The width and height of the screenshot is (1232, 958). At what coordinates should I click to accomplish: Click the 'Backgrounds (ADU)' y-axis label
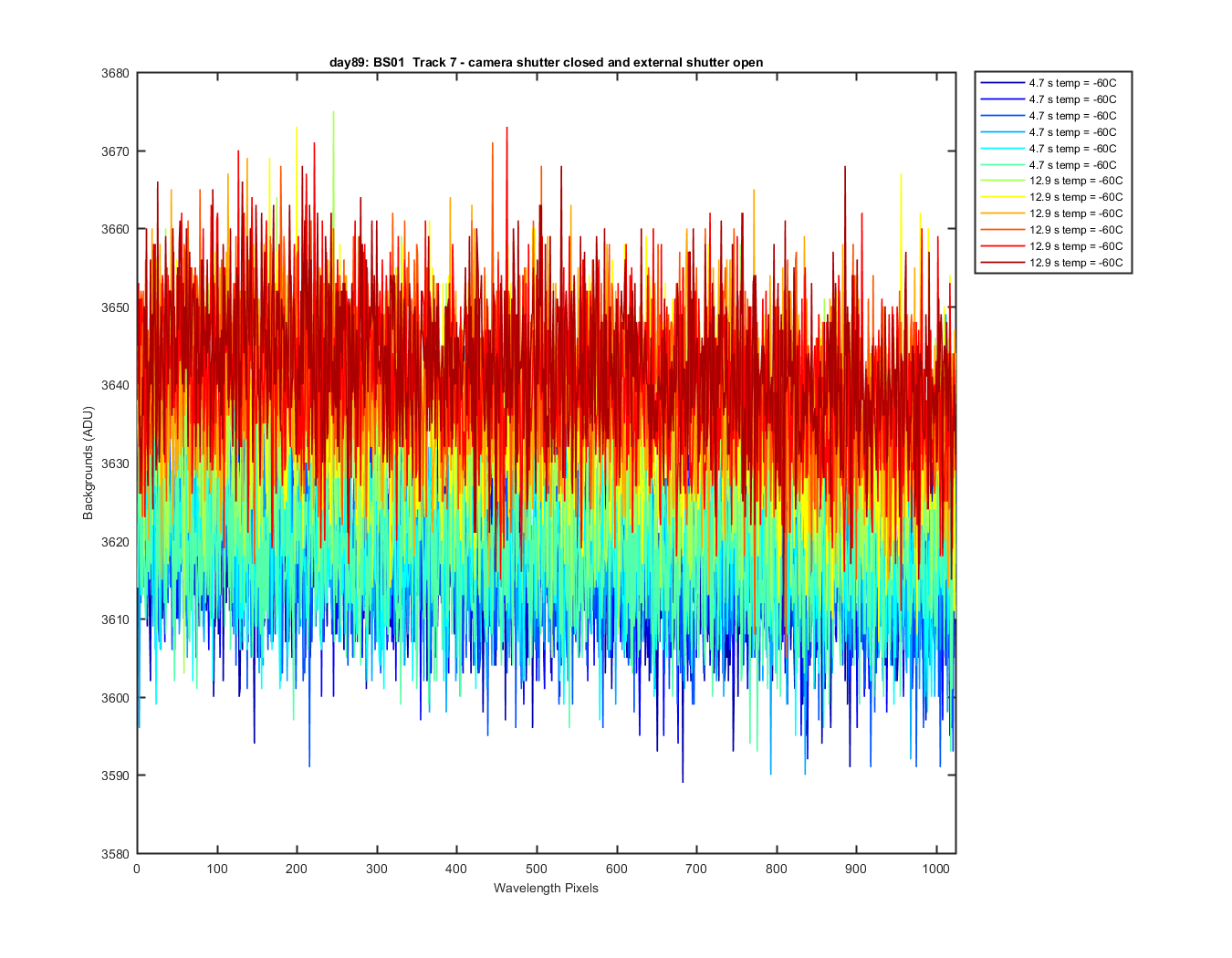coord(88,463)
